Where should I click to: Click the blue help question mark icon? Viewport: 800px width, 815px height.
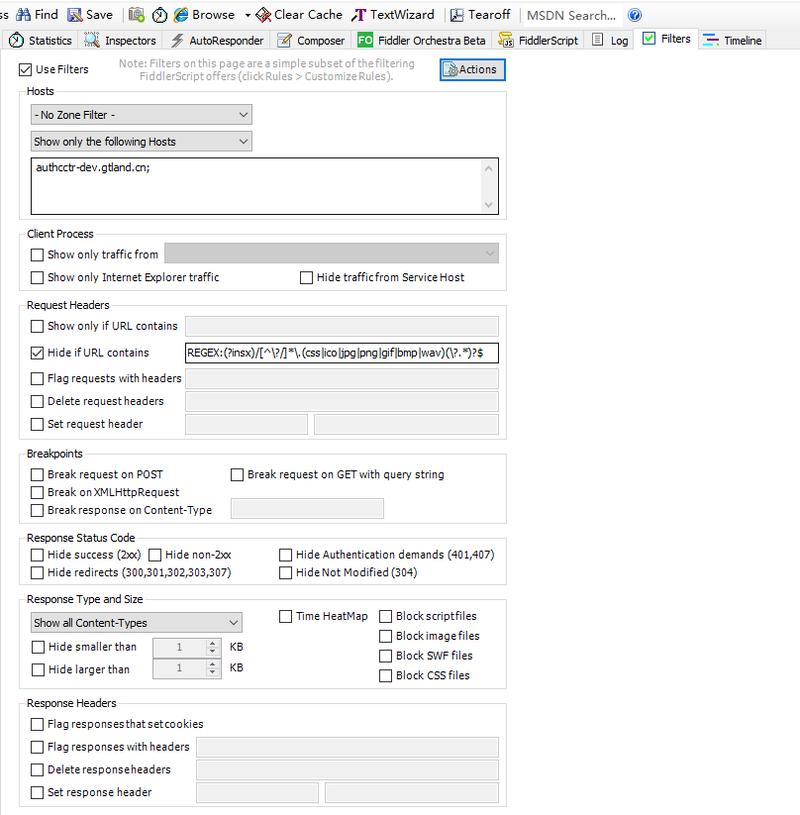click(x=635, y=15)
